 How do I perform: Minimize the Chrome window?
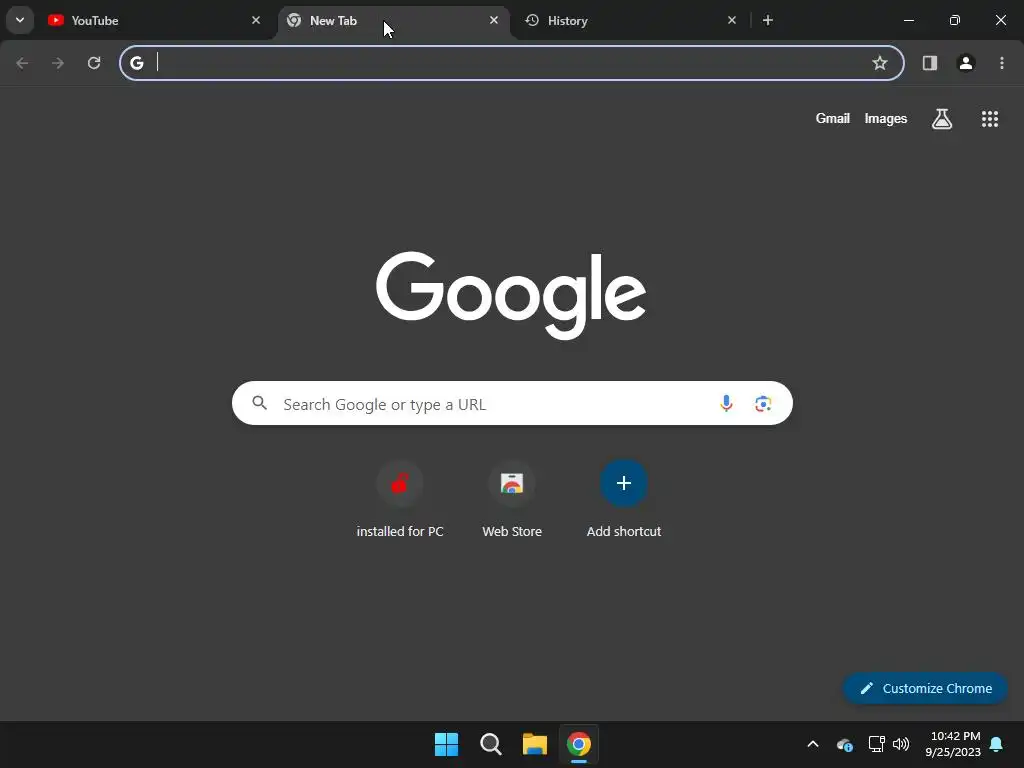(x=908, y=20)
